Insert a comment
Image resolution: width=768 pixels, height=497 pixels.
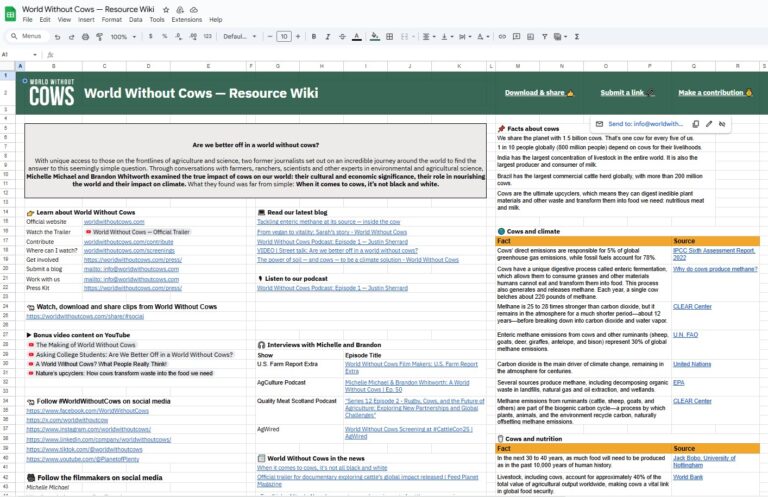point(516,37)
